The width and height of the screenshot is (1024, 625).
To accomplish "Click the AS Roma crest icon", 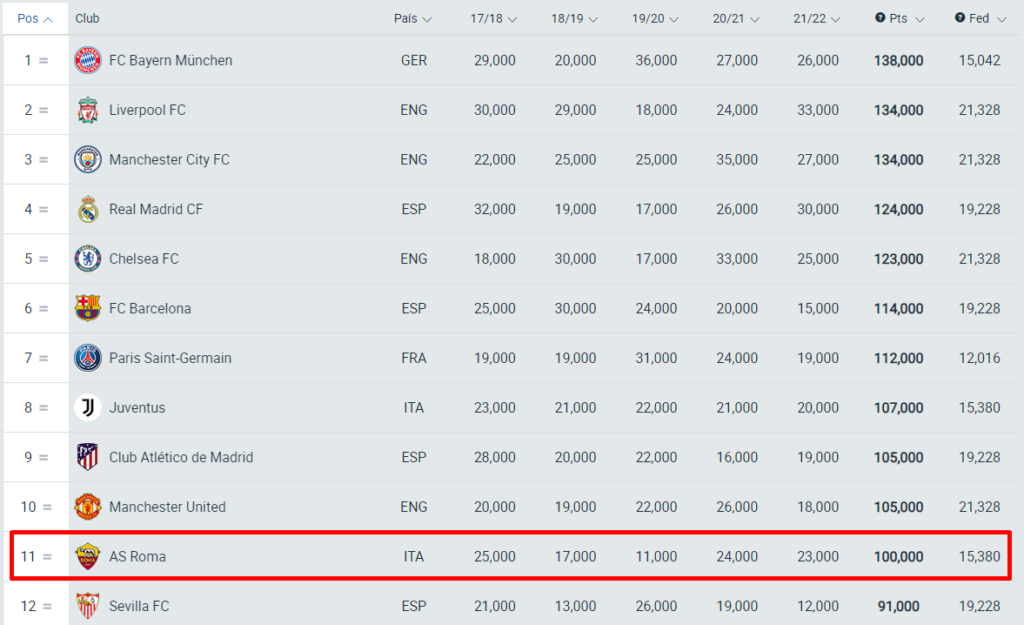I will [88, 556].
